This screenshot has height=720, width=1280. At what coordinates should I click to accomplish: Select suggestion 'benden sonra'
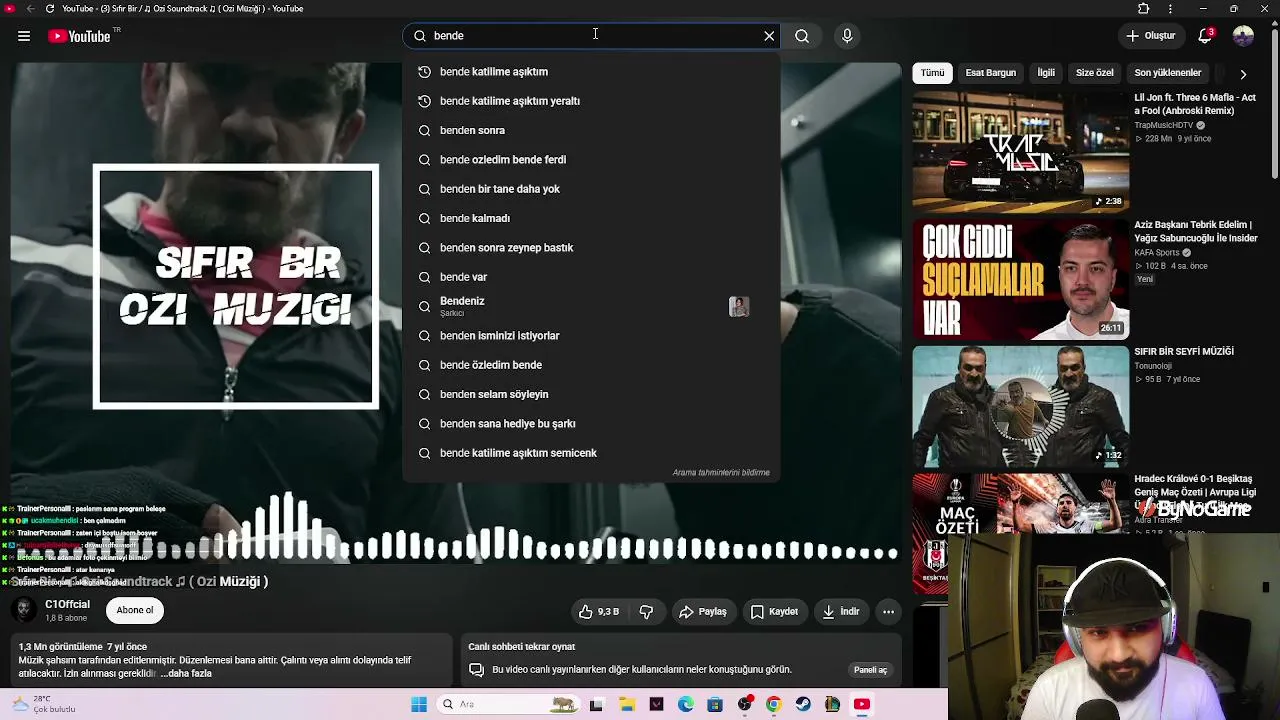click(x=591, y=130)
